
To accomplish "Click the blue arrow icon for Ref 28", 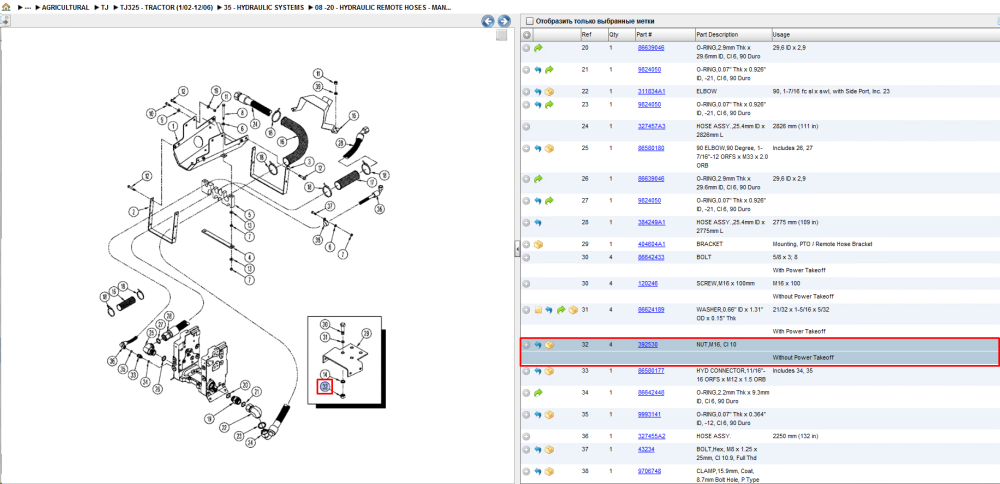I will pyautogui.click(x=538, y=223).
